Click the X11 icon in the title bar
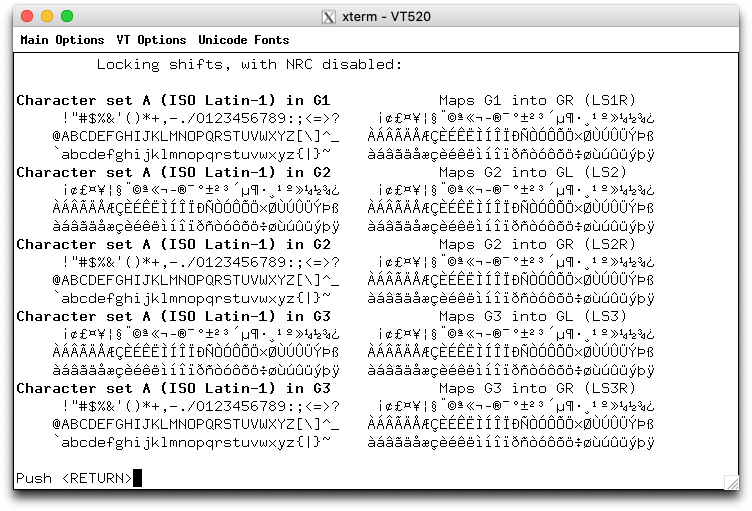This screenshot has height=511, width=752. pyautogui.click(x=328, y=16)
